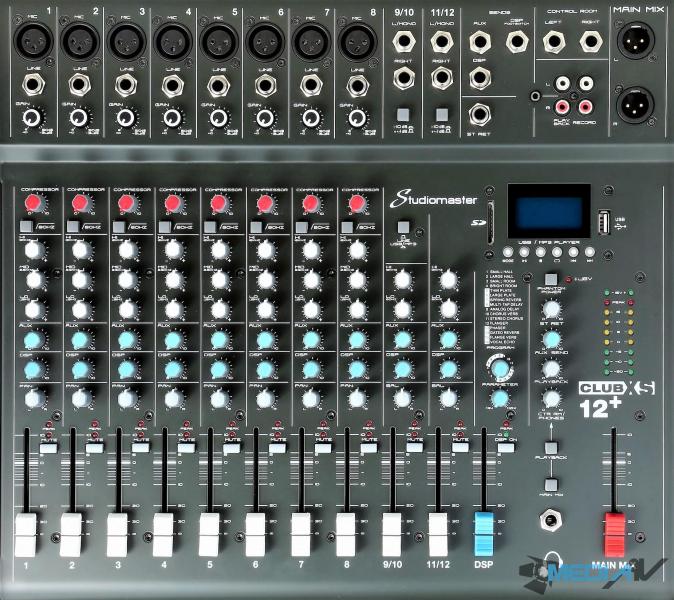The image size is (674, 600).
Task: Select the channel 8 LINE jack
Action: (x=358, y=86)
